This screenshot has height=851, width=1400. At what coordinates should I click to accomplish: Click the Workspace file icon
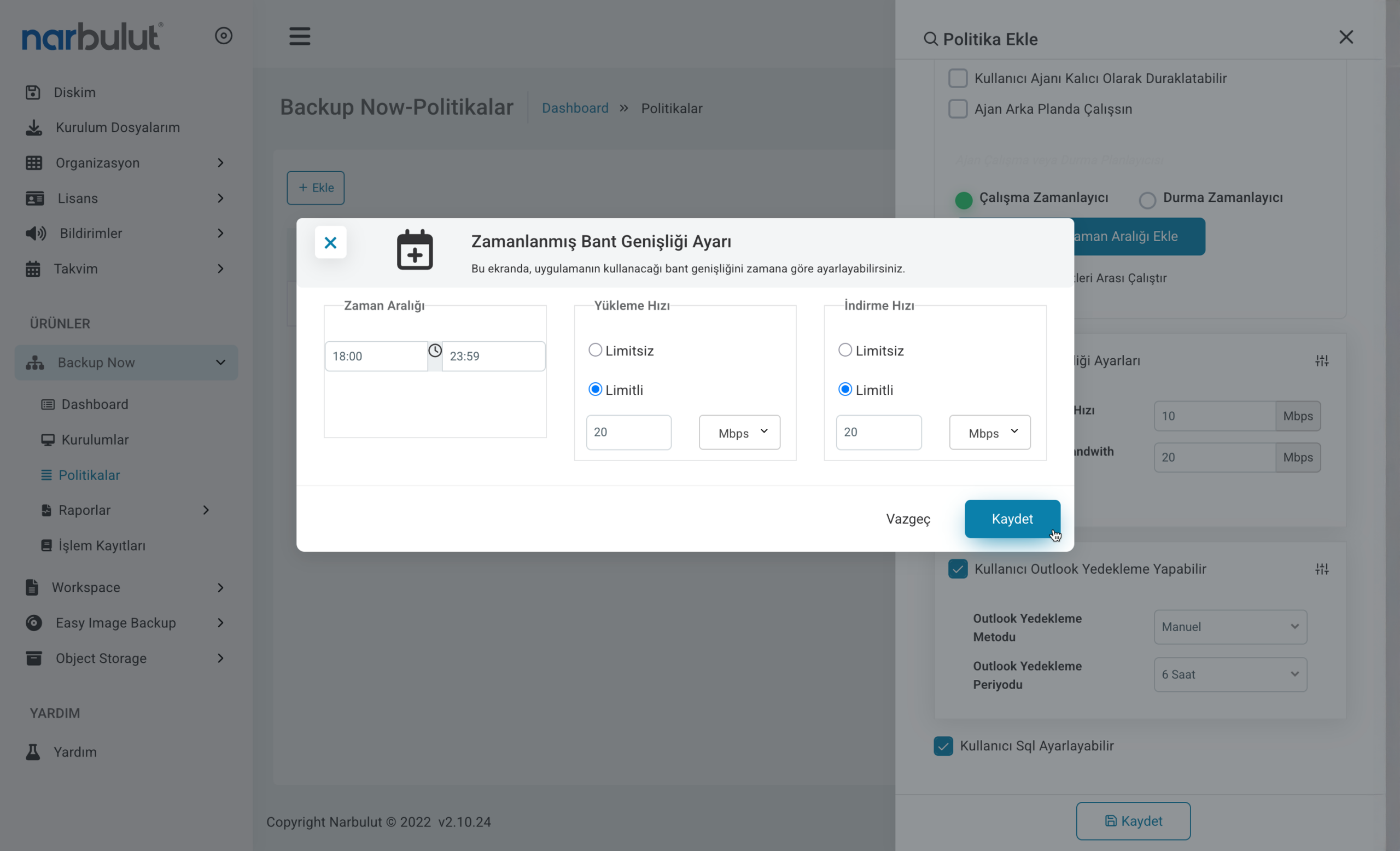32,587
